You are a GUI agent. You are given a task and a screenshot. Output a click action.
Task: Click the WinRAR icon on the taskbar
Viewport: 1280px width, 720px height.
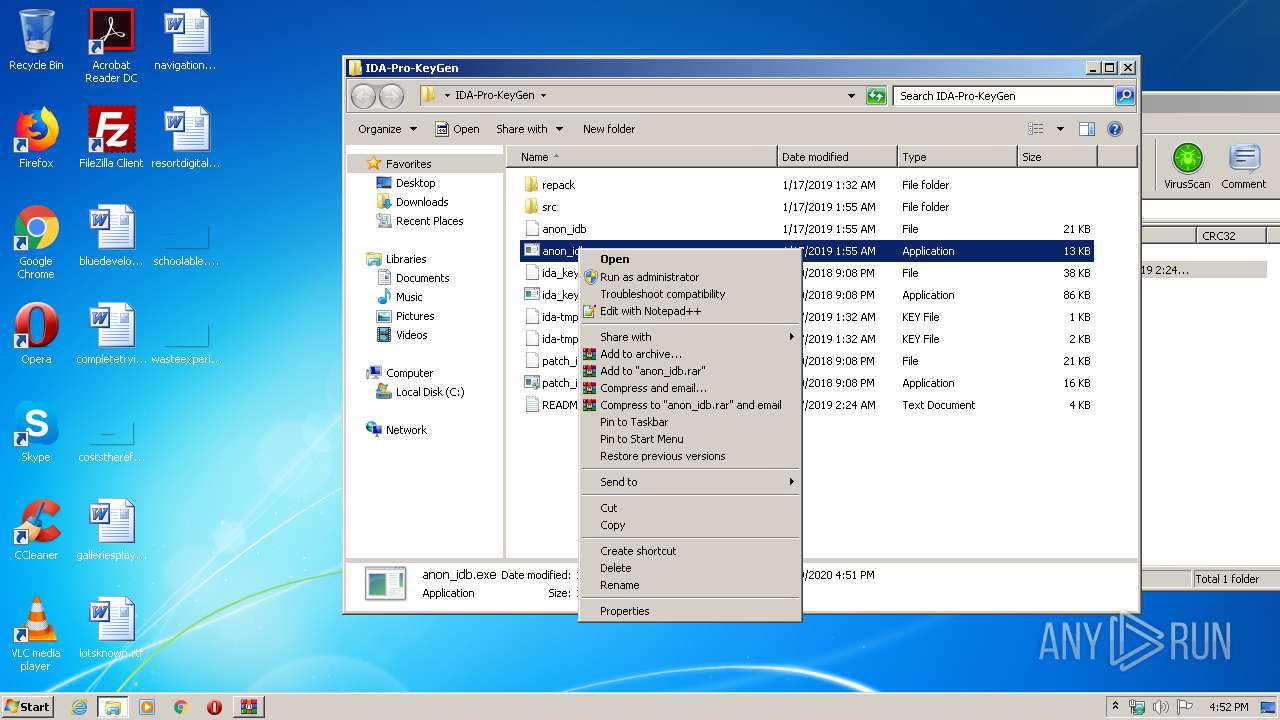click(x=248, y=707)
